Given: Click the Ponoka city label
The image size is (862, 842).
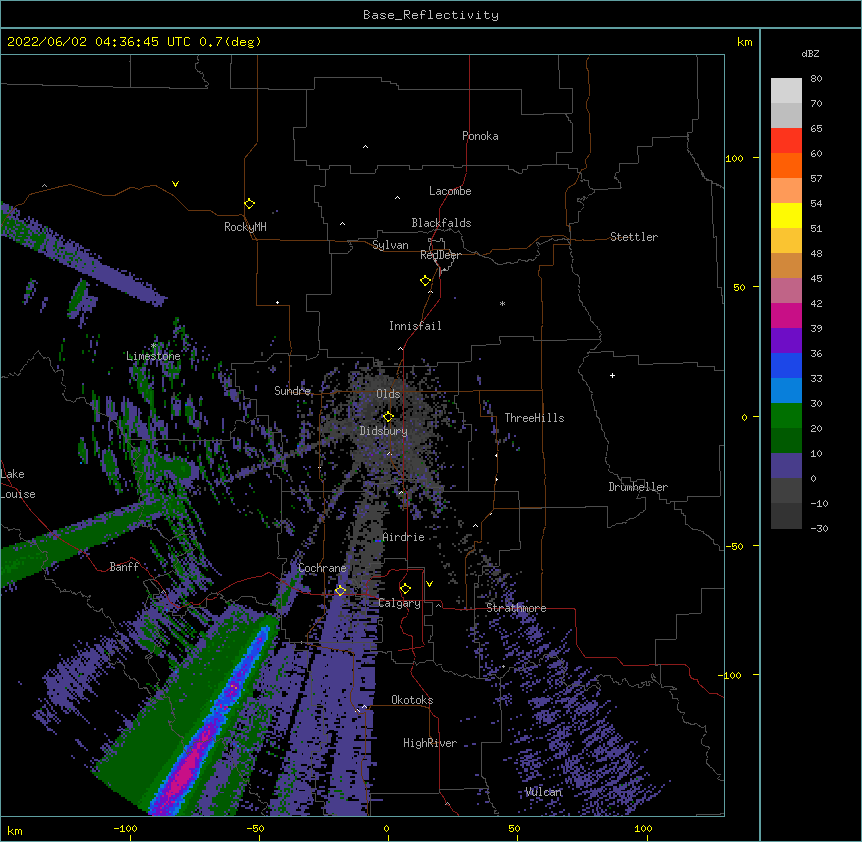Looking at the screenshot, I should pyautogui.click(x=480, y=136).
